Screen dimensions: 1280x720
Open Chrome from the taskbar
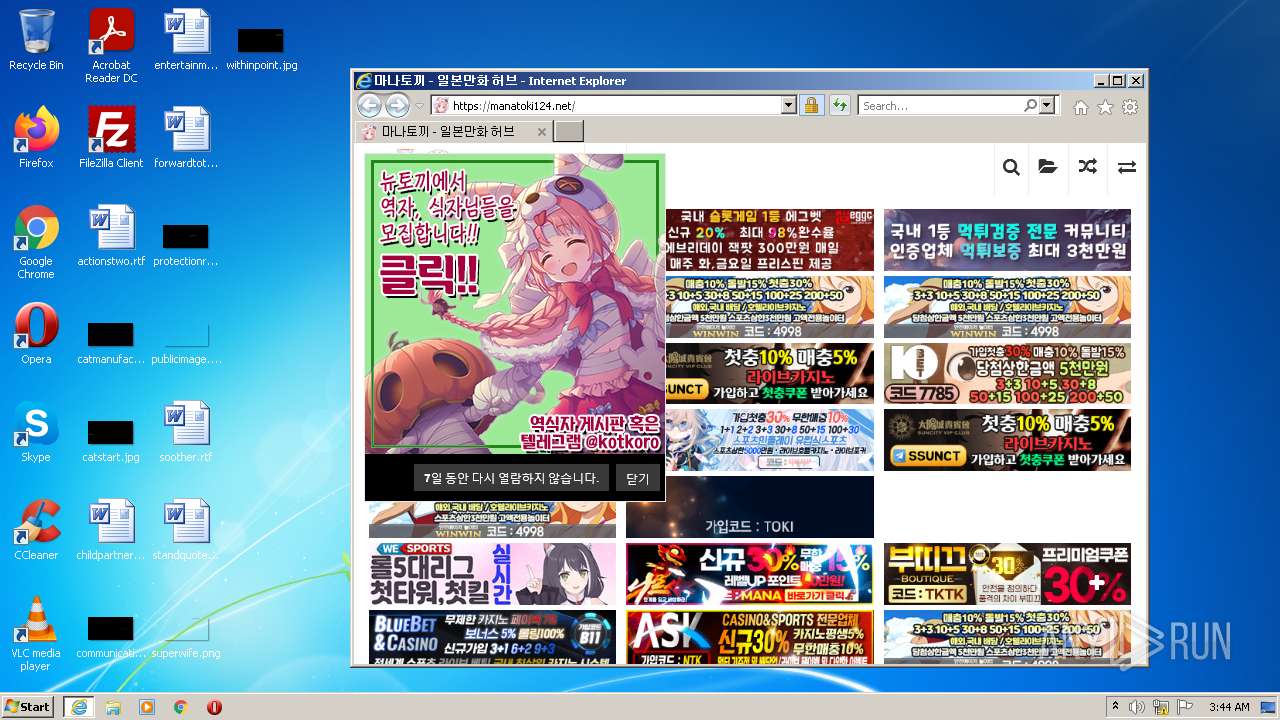click(x=181, y=707)
